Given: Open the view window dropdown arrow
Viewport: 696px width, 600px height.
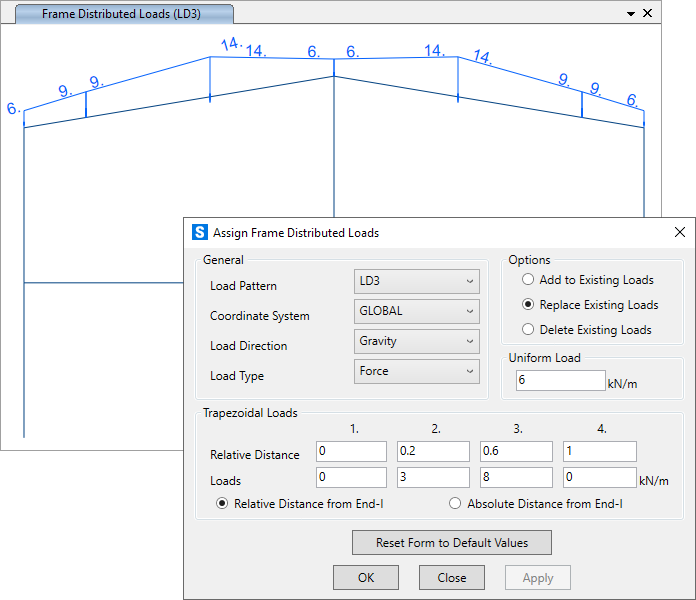Looking at the screenshot, I should tap(630, 14).
